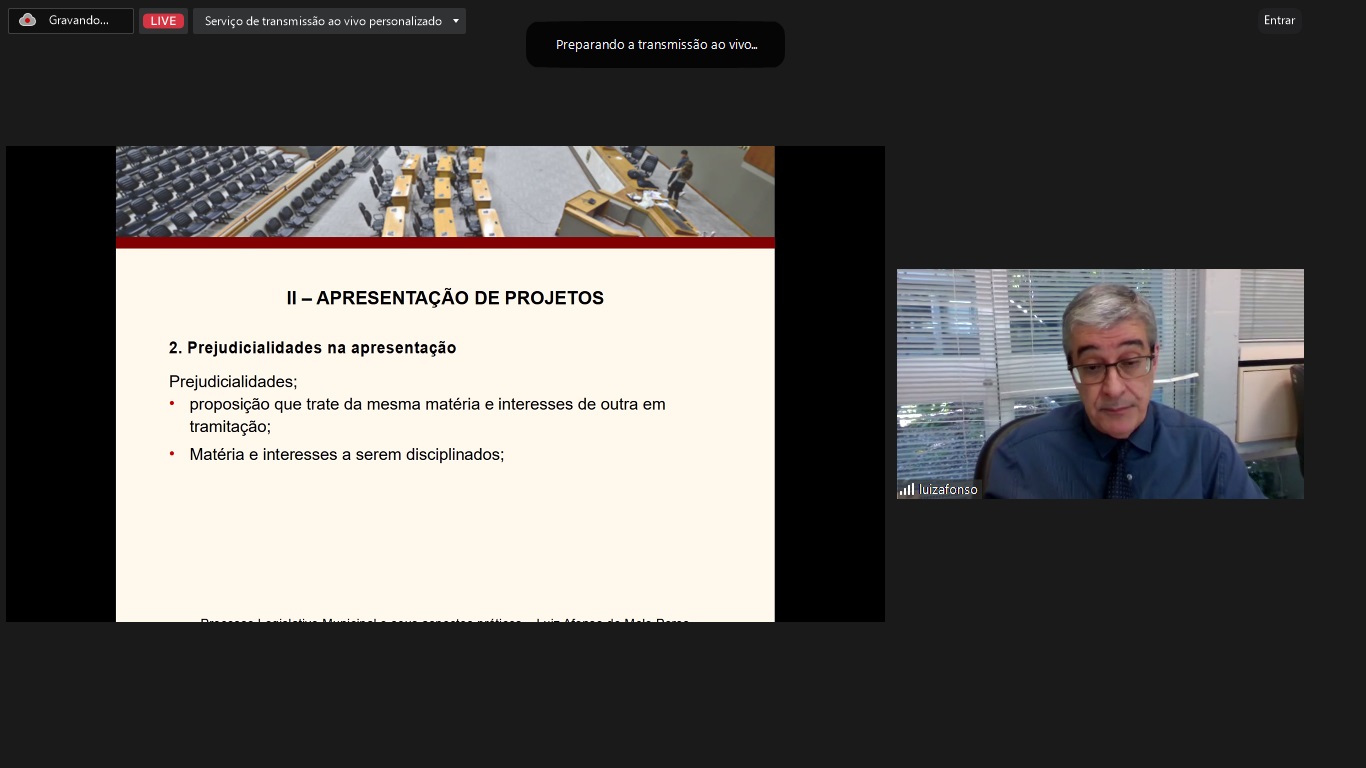Click the Entrar button
The width and height of the screenshot is (1366, 768).
[x=1279, y=21]
